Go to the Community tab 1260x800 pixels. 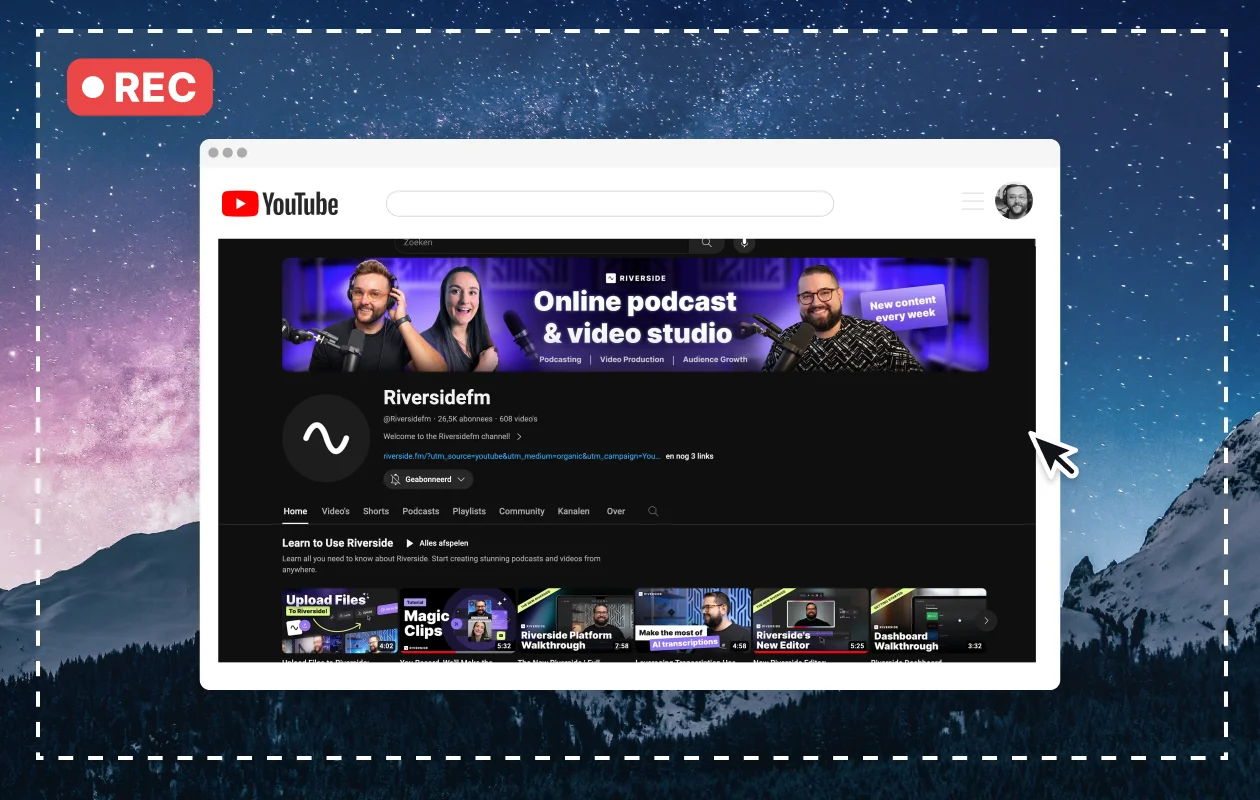tap(521, 511)
